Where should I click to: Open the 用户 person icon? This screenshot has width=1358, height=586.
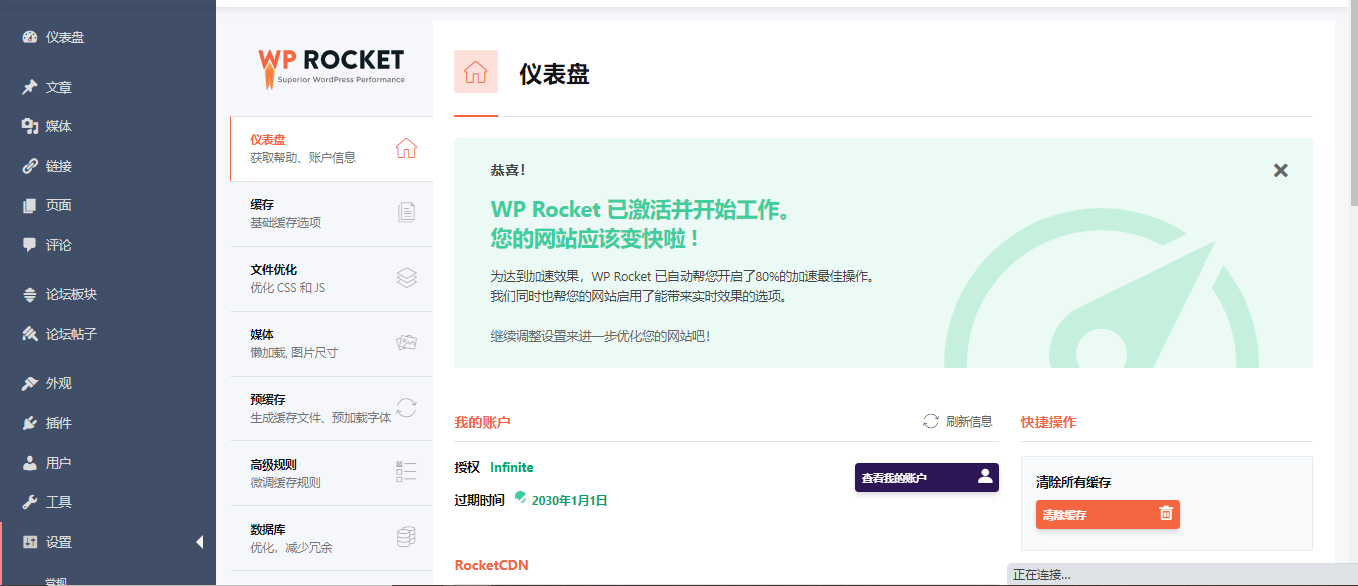point(29,463)
